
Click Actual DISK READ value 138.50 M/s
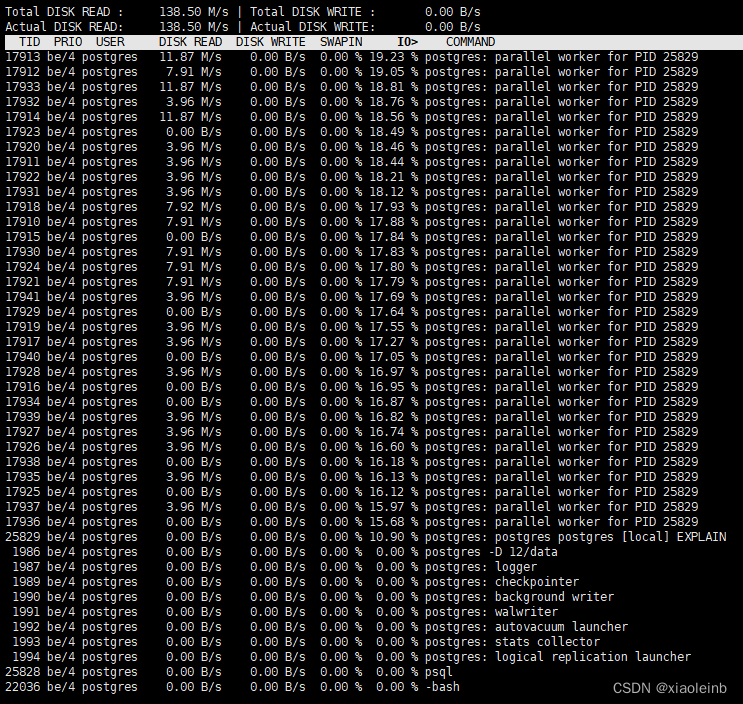point(194,27)
